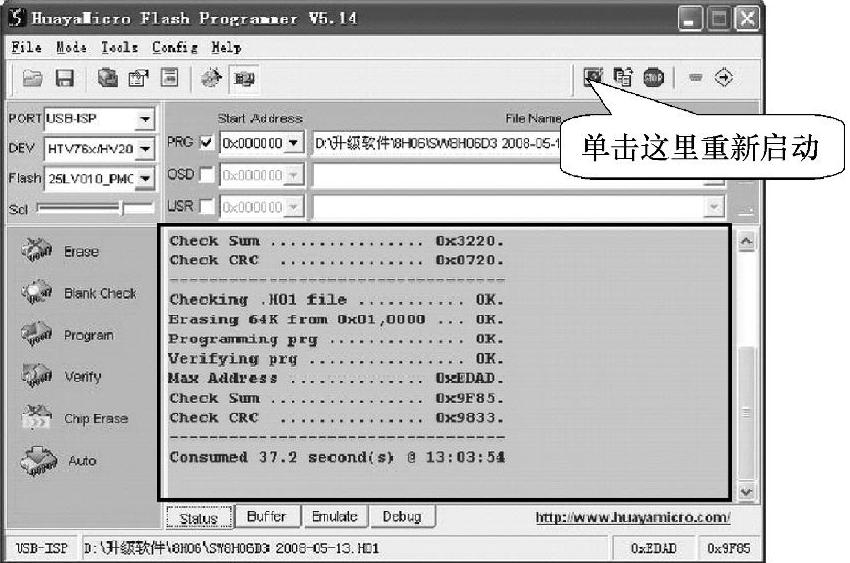This screenshot has width=850, height=563.
Task: Click the circular arrow icon at toolbar end
Action: 724,77
